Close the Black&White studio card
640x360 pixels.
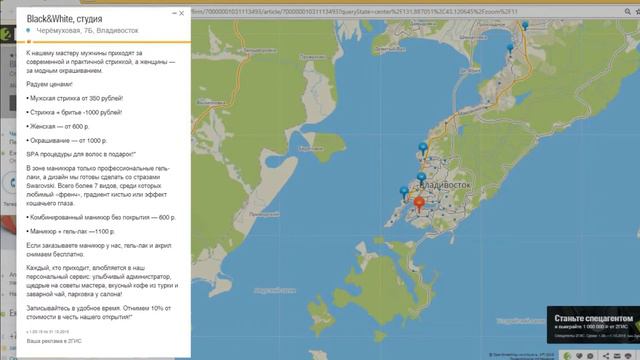pos(182,13)
